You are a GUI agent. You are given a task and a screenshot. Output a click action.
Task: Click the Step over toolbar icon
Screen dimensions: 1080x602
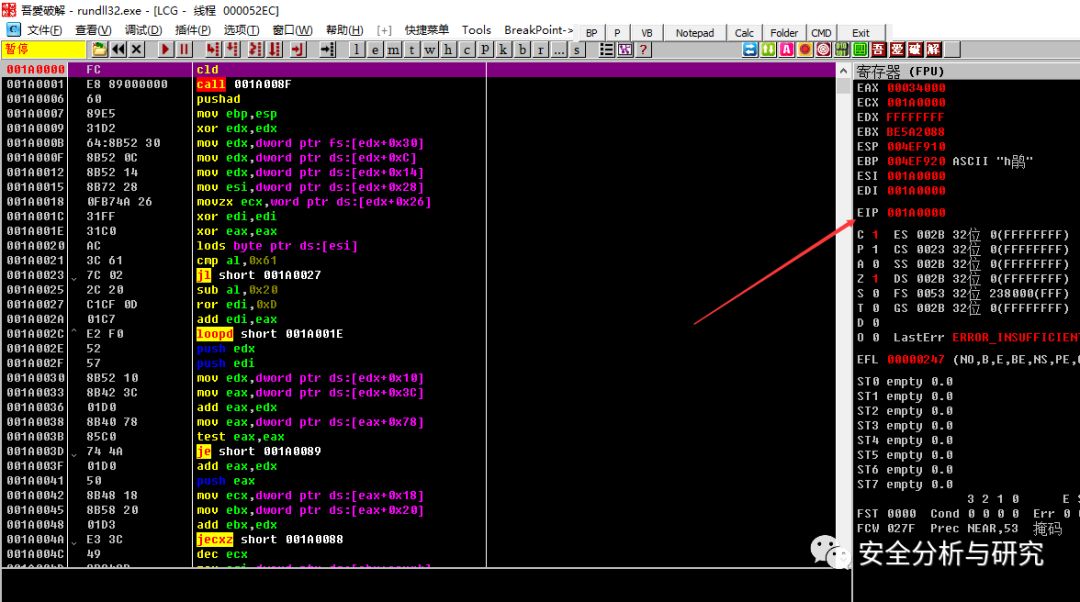pos(233,50)
